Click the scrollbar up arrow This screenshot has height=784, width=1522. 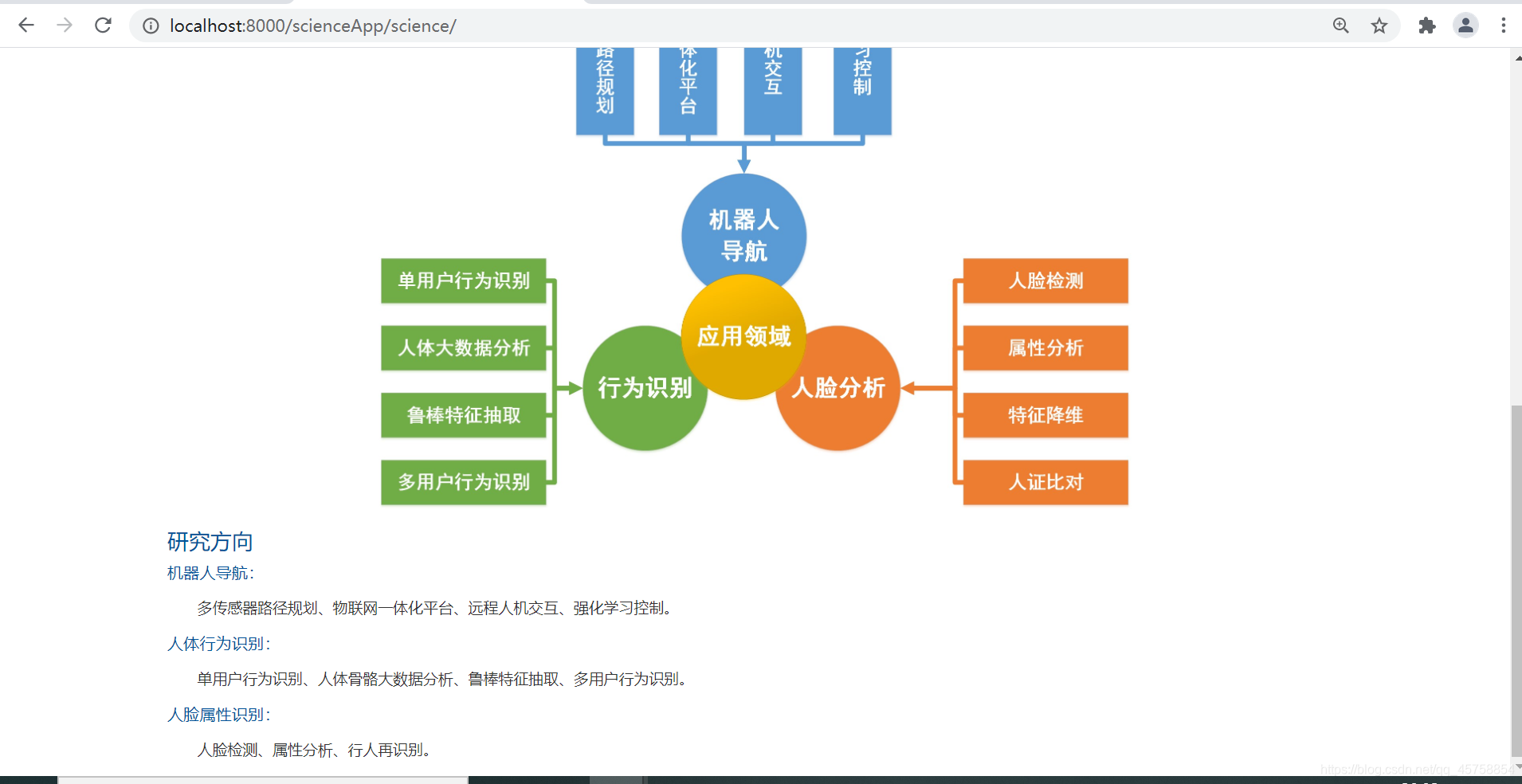(1516, 57)
